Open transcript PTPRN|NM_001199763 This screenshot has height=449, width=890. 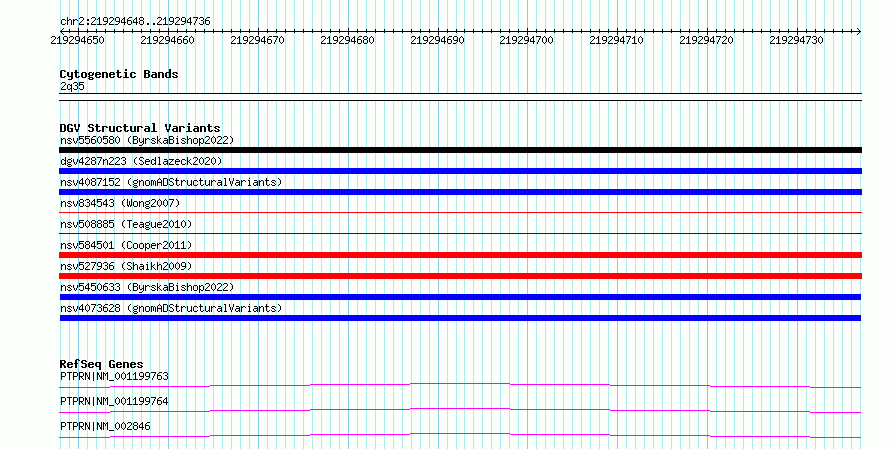pyautogui.click(x=114, y=376)
